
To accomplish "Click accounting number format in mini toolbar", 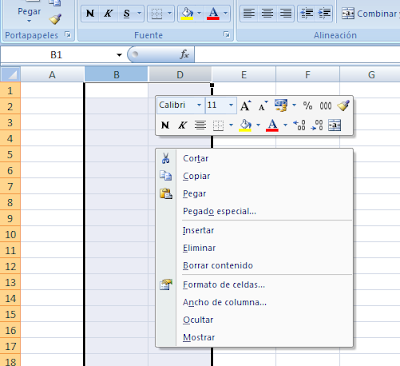I will (x=281, y=106).
